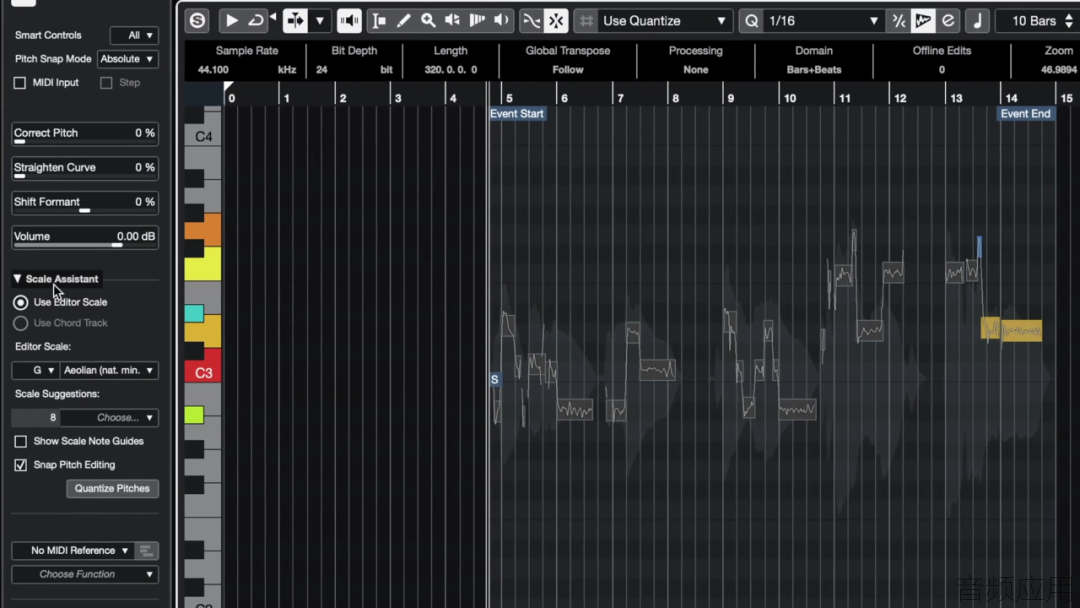Click the cyan highlighted piano key
The image size is (1080, 608).
(194, 313)
